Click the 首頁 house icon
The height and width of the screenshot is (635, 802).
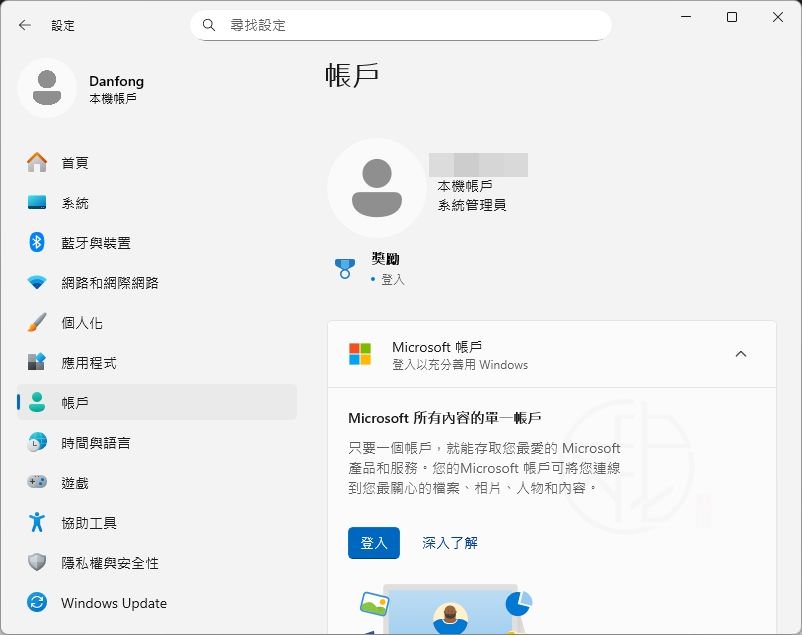[37, 163]
